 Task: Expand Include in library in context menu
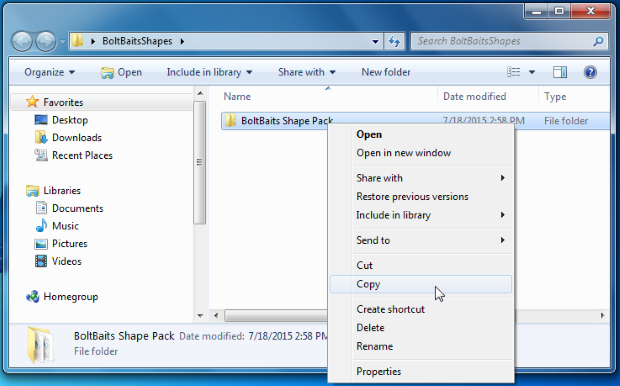pyautogui.click(x=421, y=215)
